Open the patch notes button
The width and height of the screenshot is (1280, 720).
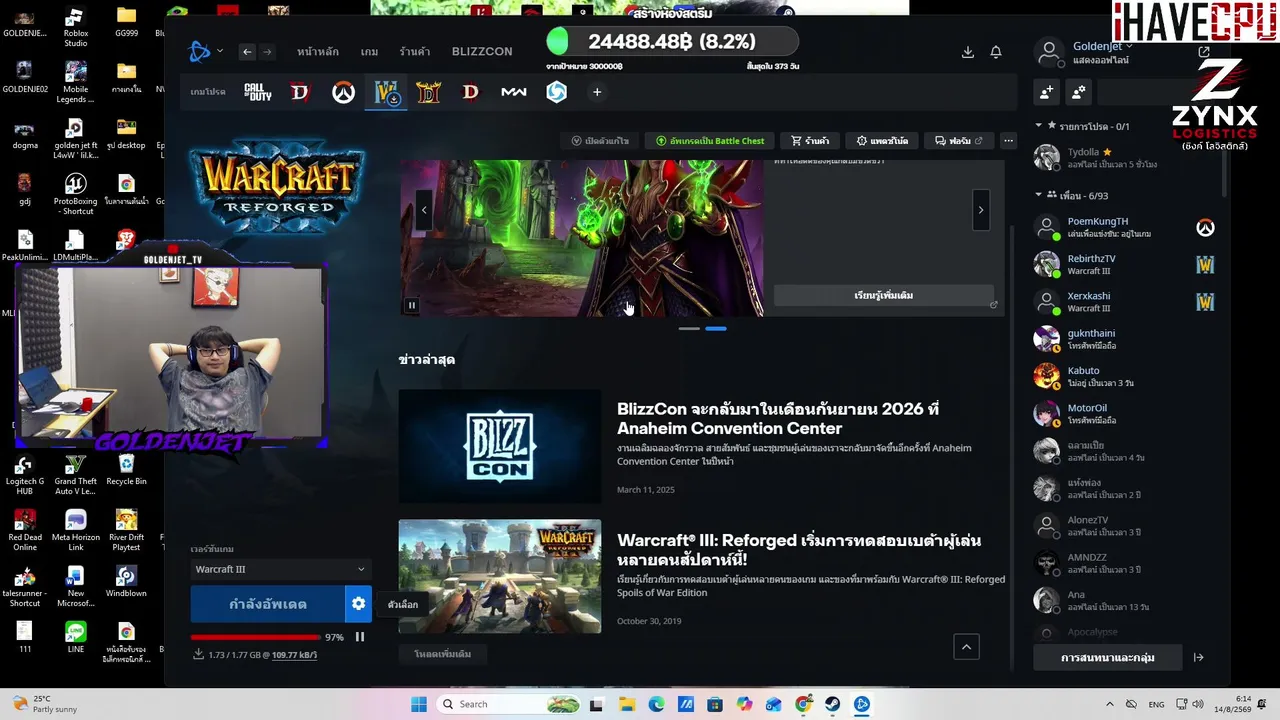click(882, 141)
